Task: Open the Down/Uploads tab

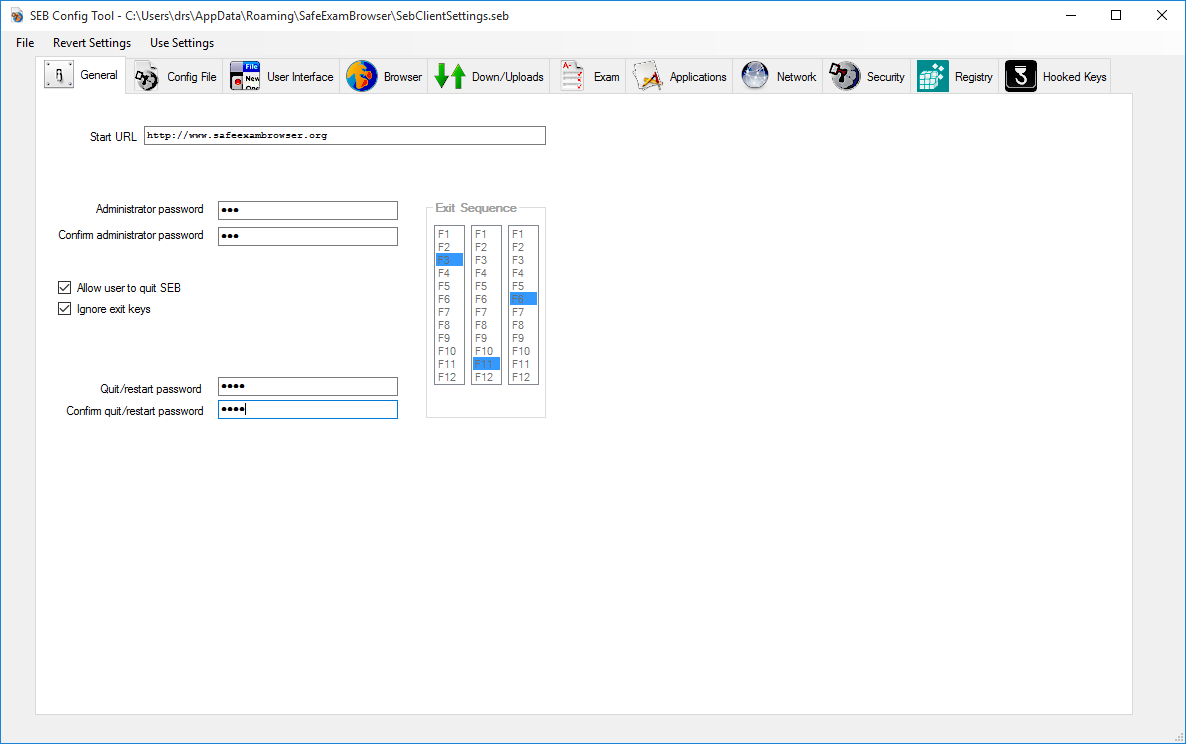Action: pos(489,76)
